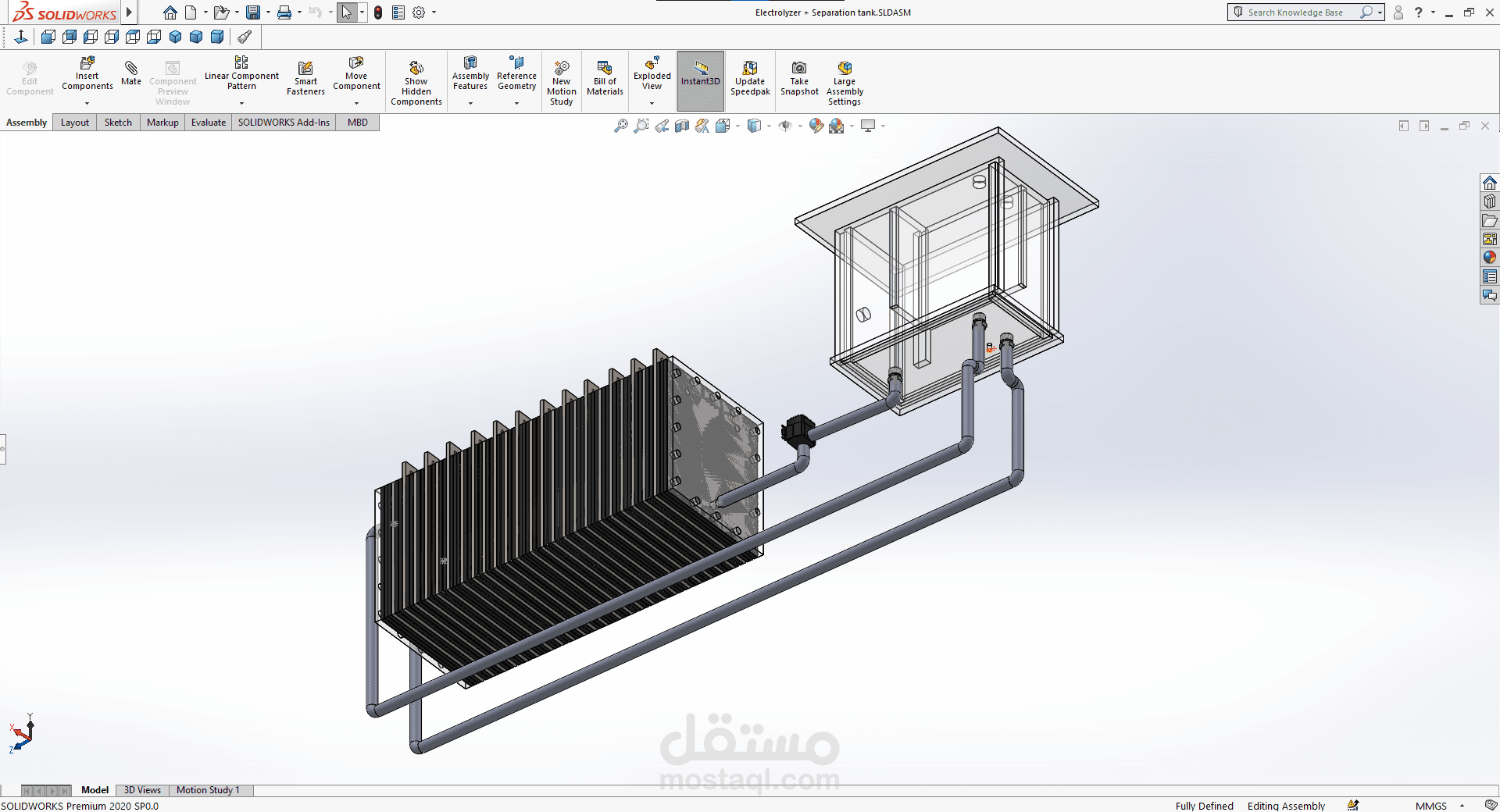
Task: Switch to the MBD tab
Action: point(358,123)
